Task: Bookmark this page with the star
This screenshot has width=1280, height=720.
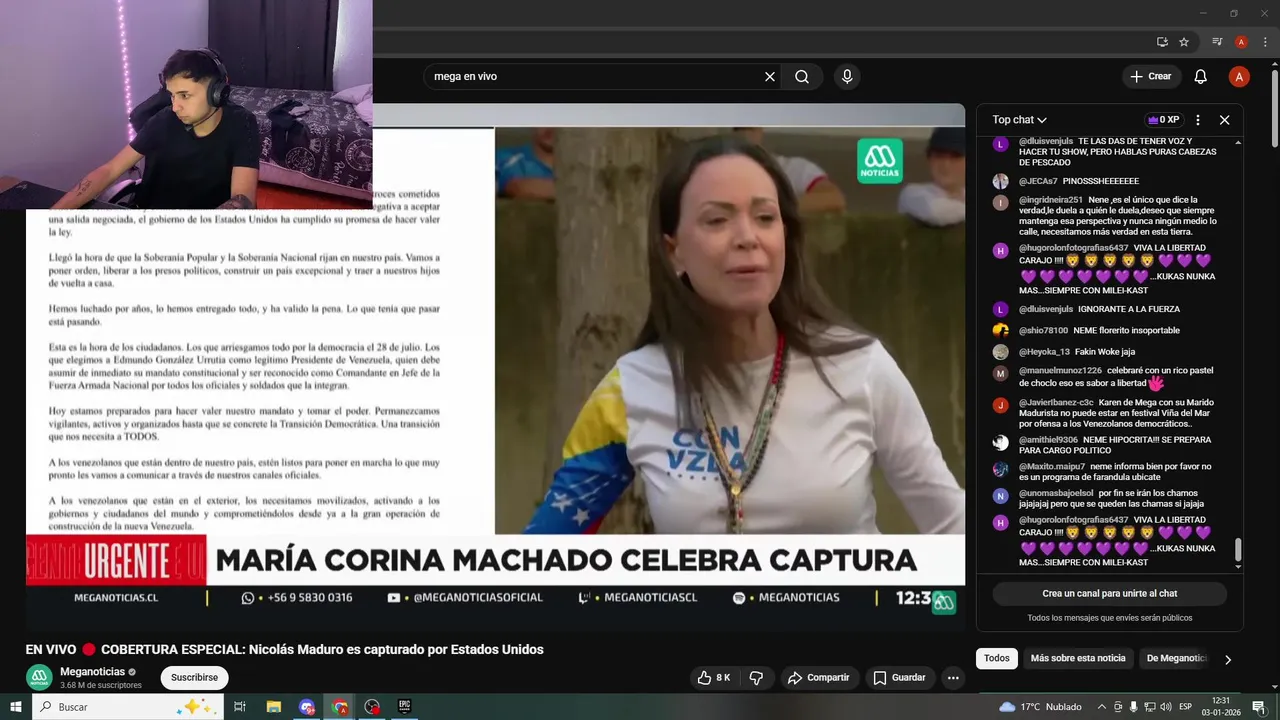Action: (1184, 42)
